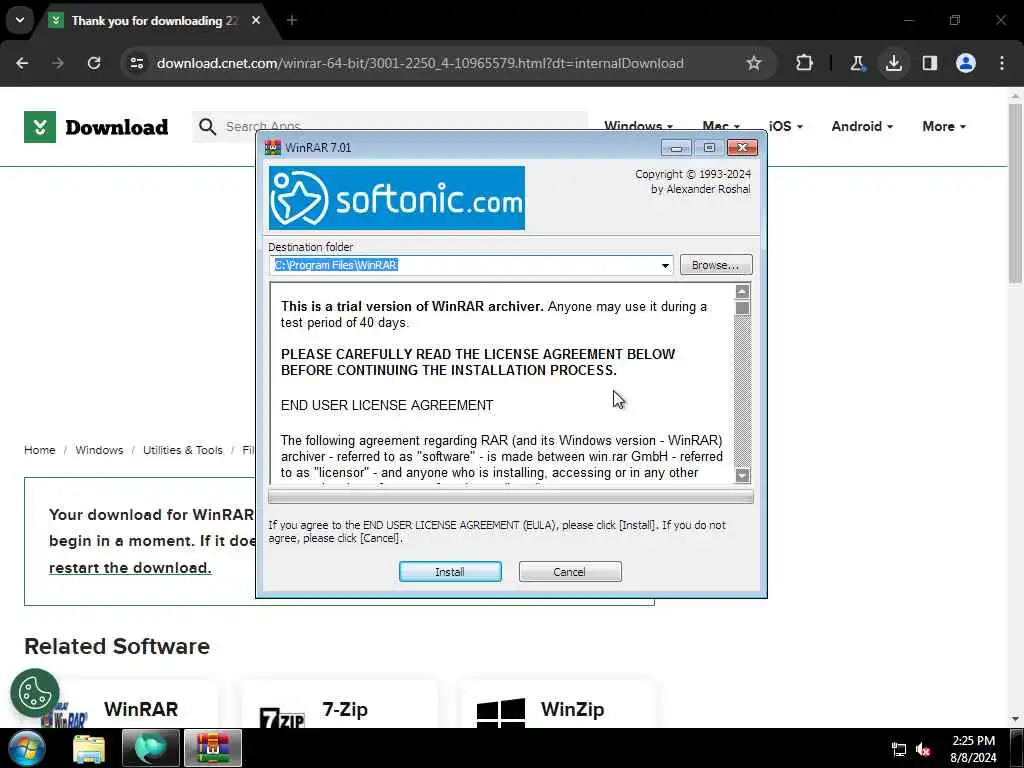Viewport: 1024px width, 768px height.
Task: Click the network tray icon
Action: (x=899, y=750)
